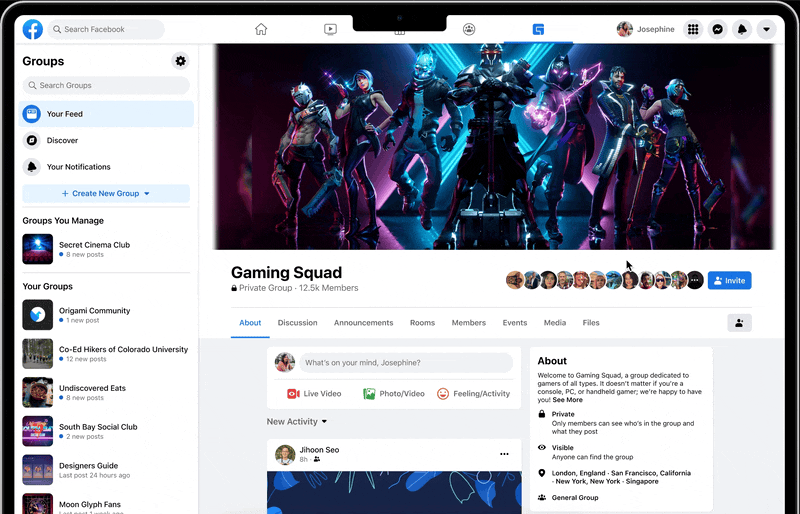The height and width of the screenshot is (514, 800).
Task: Click See More in About description
Action: pyautogui.click(x=567, y=400)
